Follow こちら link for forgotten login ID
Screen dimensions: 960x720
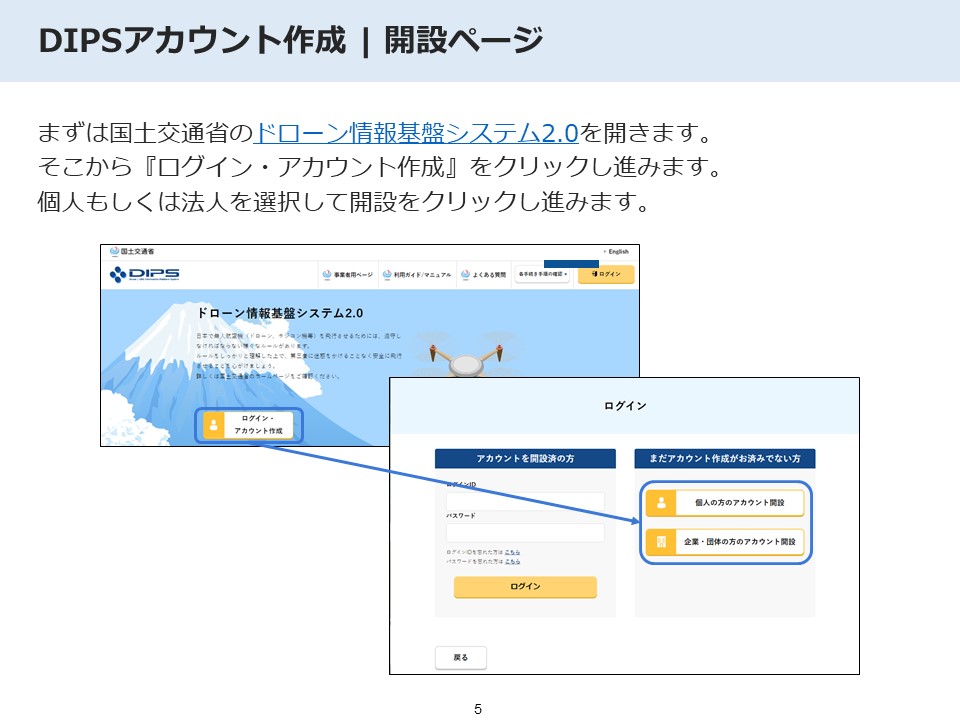click(x=512, y=552)
